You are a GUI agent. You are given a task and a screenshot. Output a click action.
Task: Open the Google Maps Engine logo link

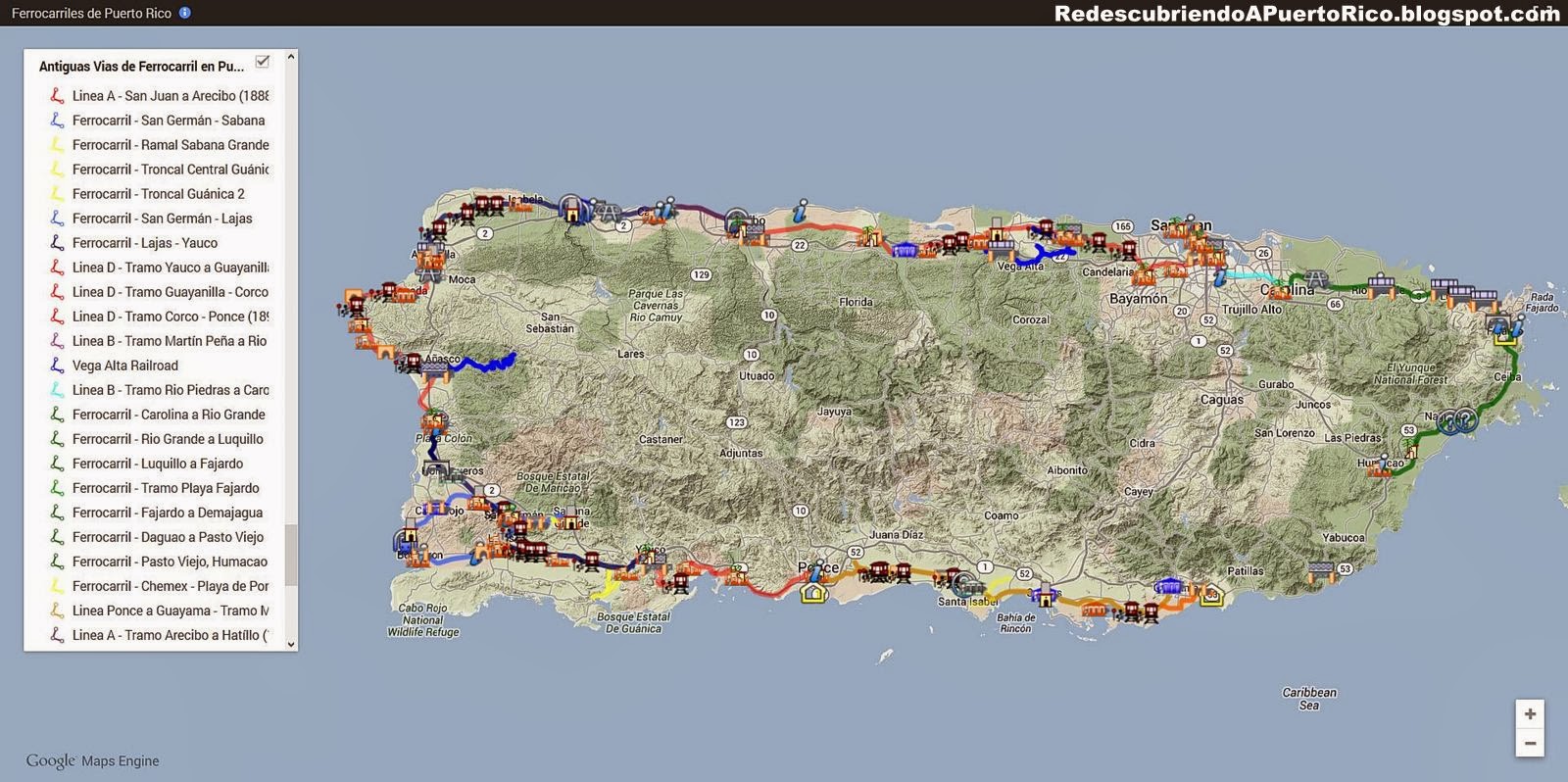point(92,760)
